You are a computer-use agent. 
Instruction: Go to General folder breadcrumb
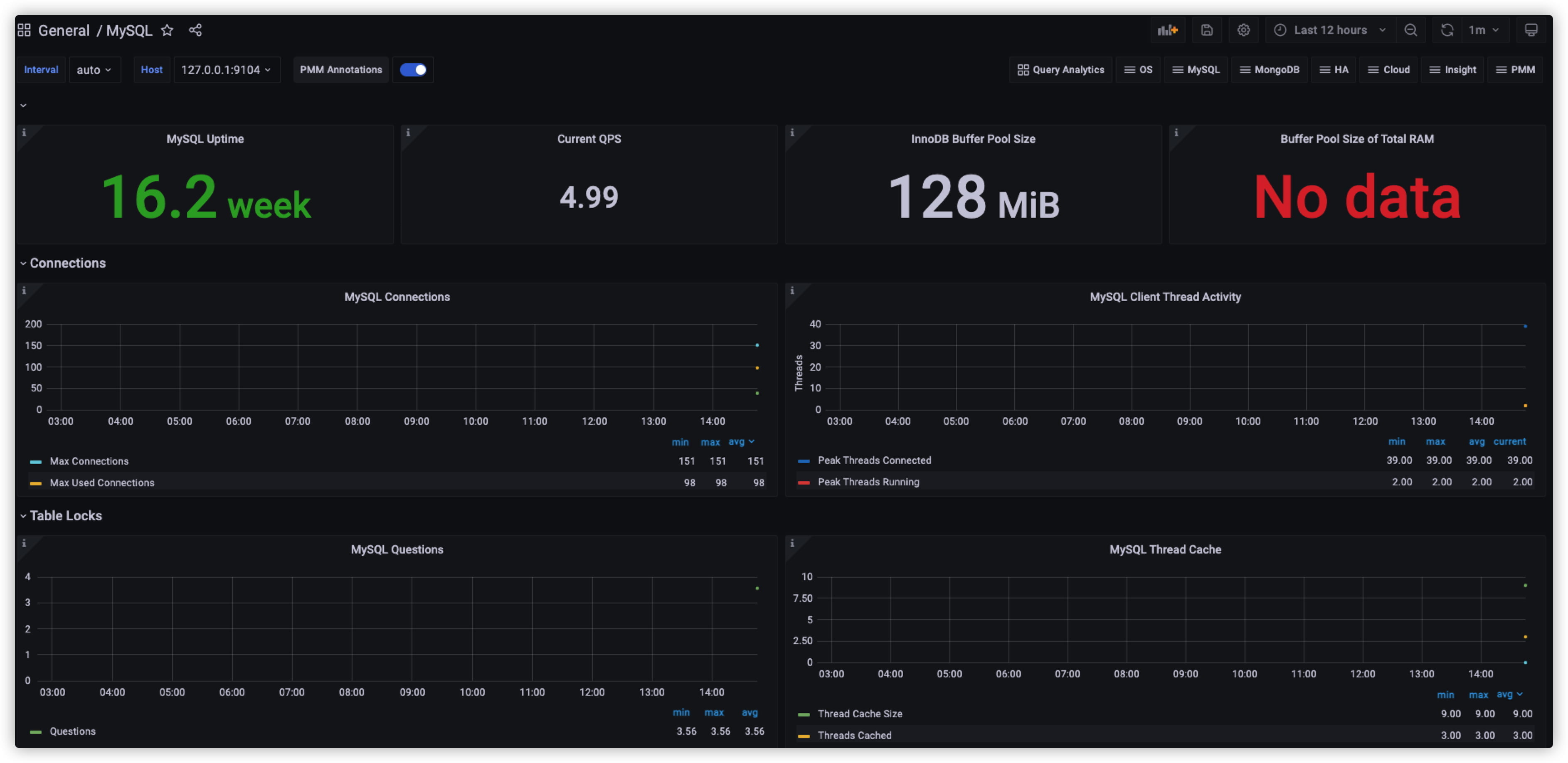(x=63, y=30)
